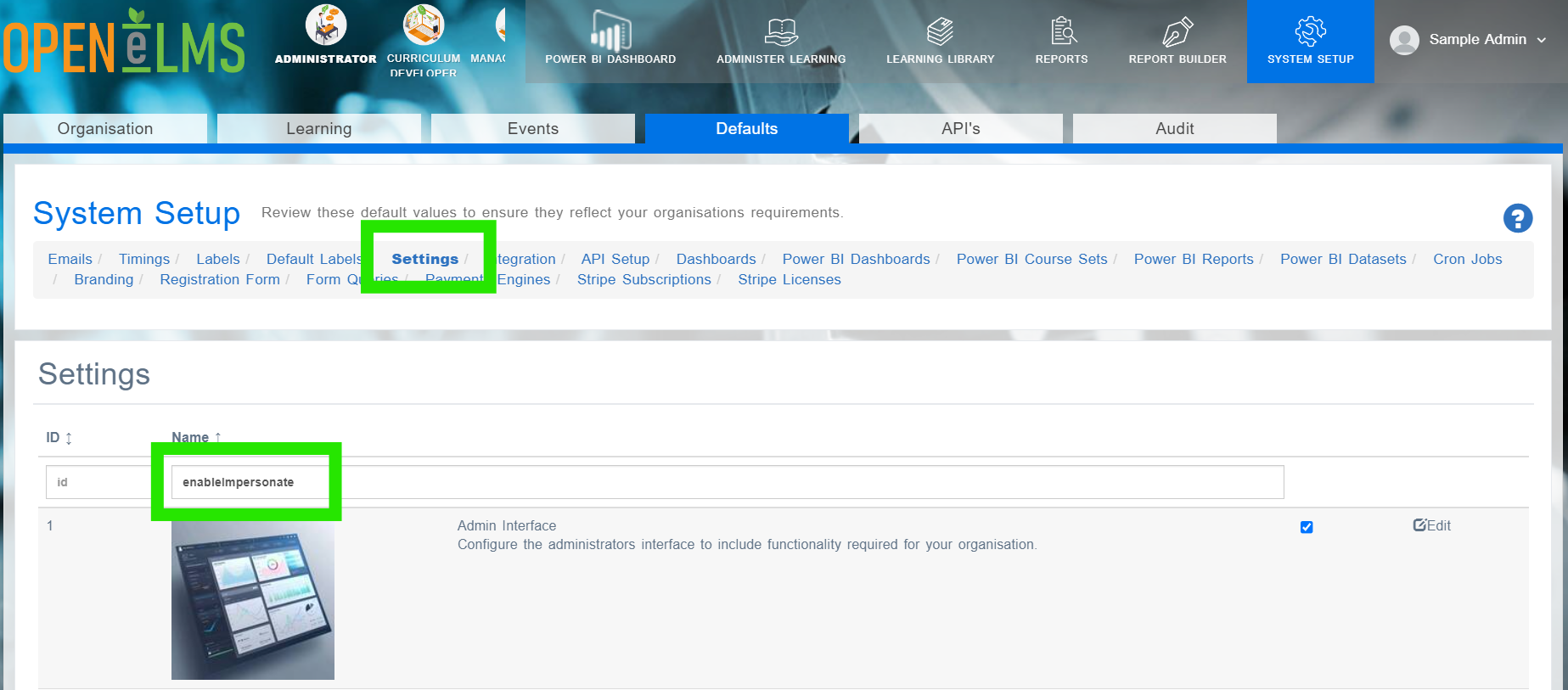
Task: Open the Reports section
Action: 1061,40
